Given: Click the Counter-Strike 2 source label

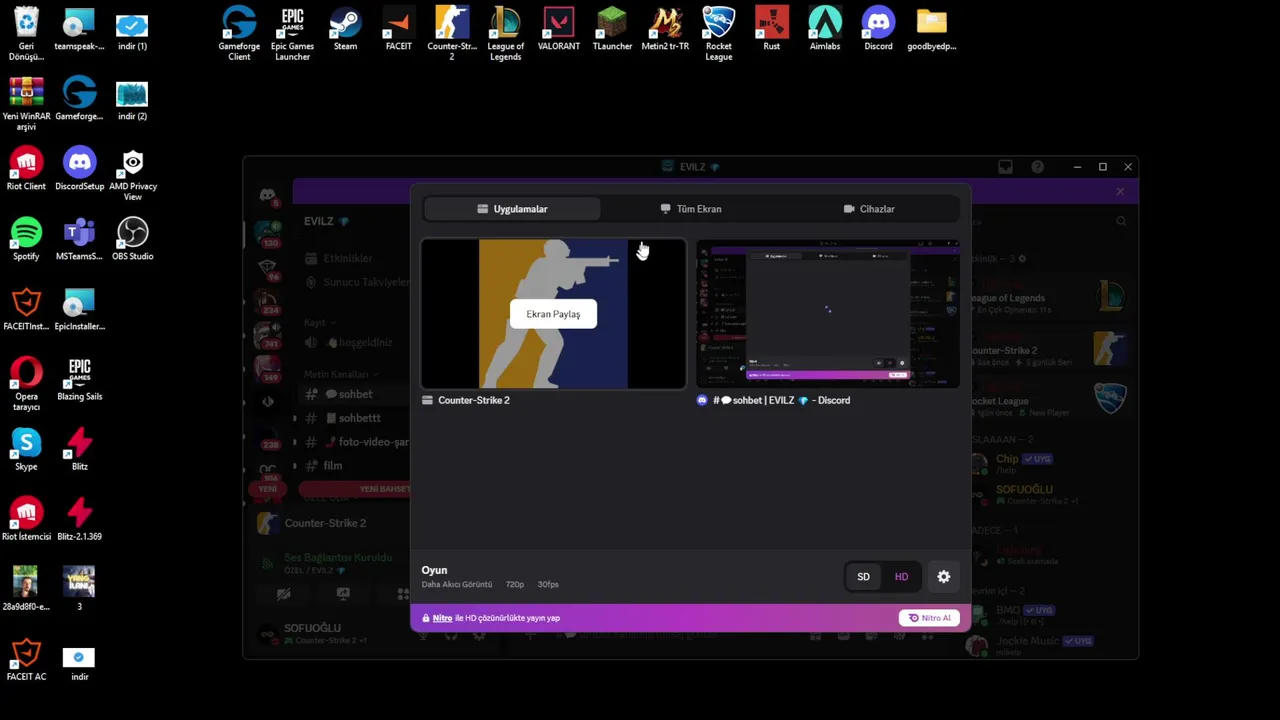Looking at the screenshot, I should tap(474, 400).
